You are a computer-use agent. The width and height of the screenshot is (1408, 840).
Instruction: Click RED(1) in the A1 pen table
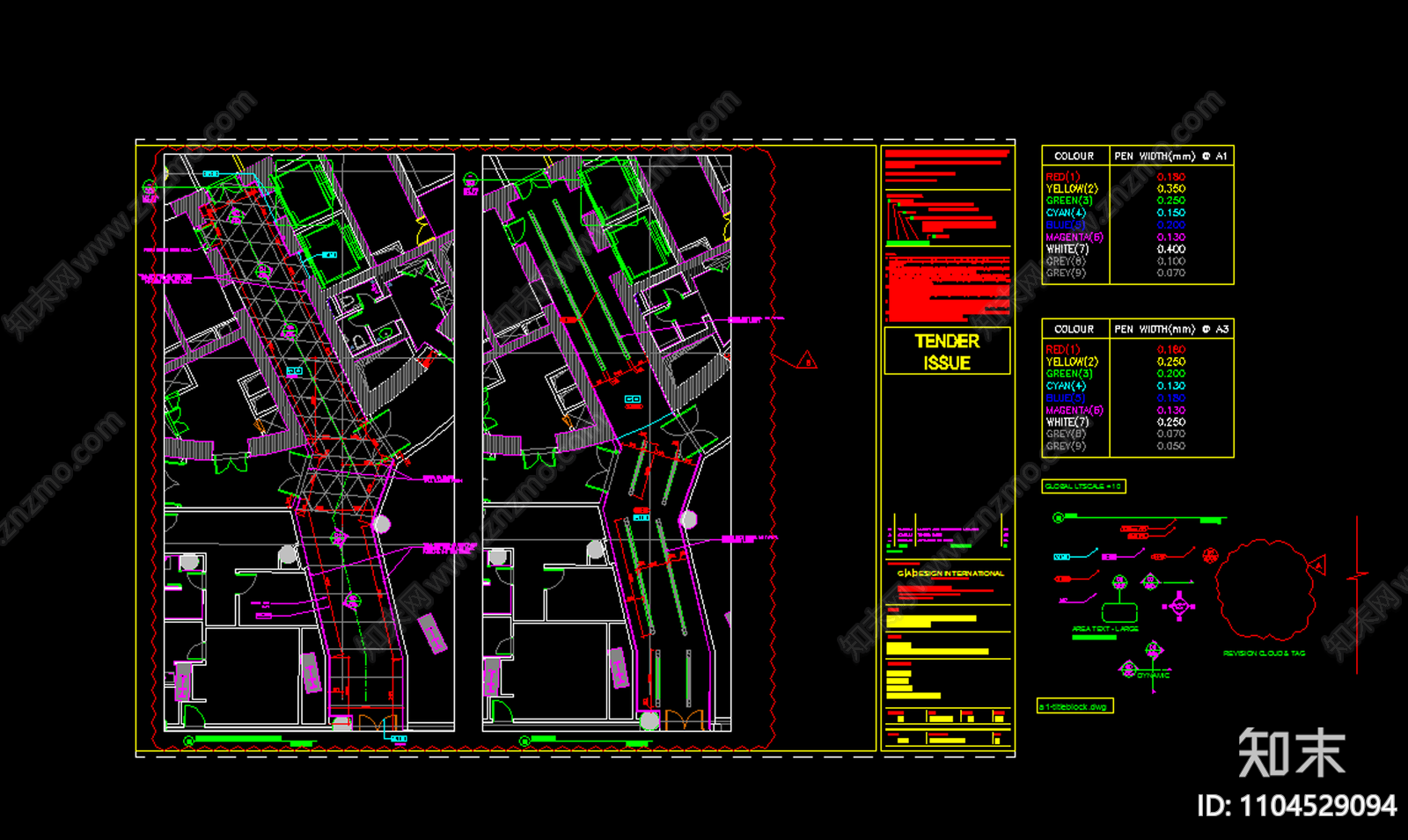pyautogui.click(x=1062, y=177)
